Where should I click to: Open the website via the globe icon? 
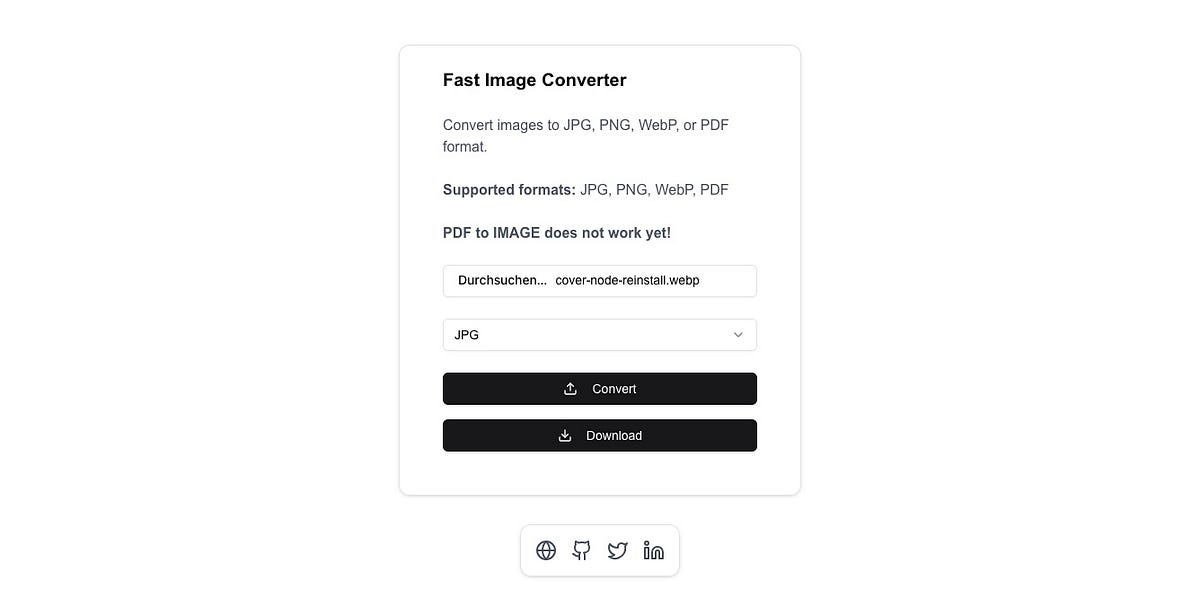(546, 550)
